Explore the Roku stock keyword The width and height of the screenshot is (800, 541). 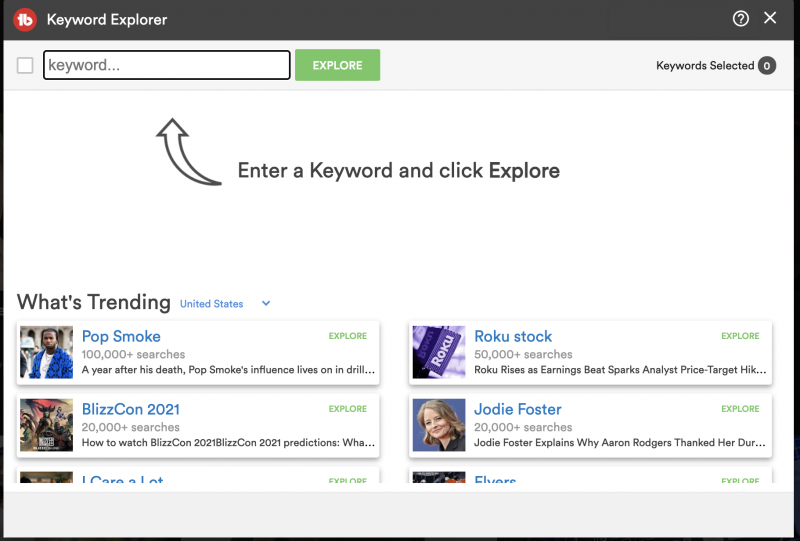pos(740,336)
